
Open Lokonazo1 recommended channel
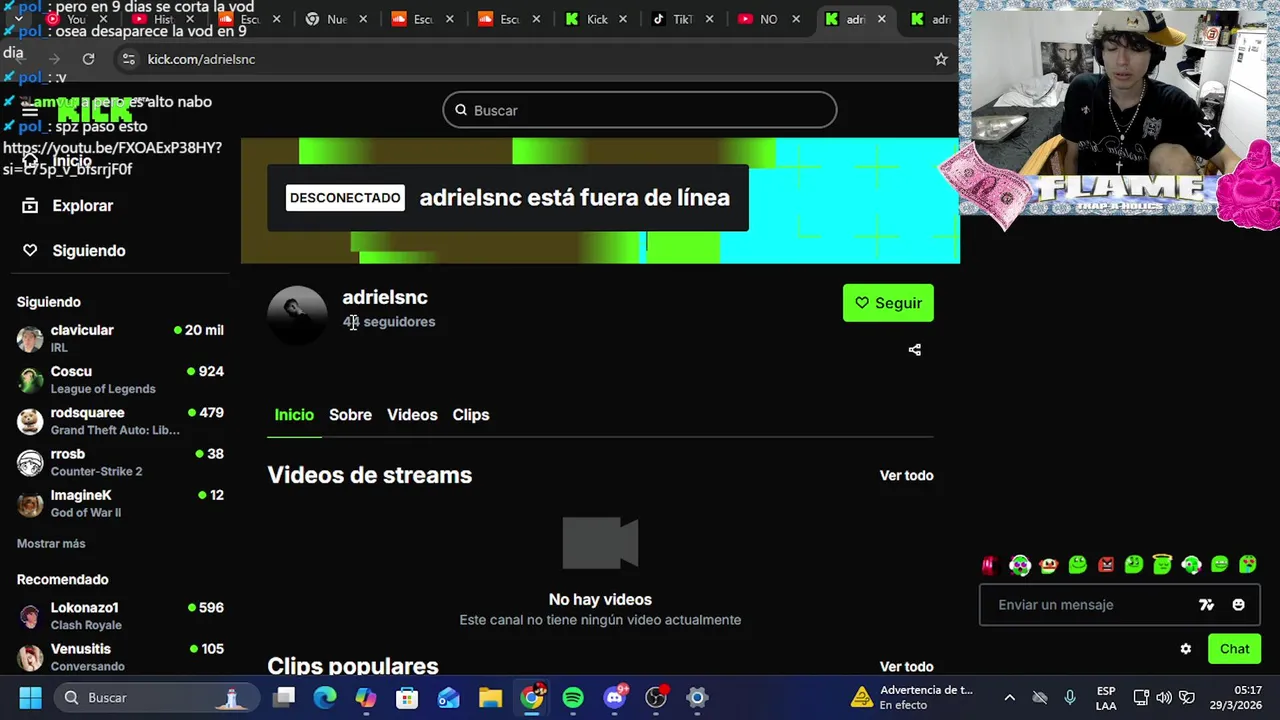click(120, 615)
